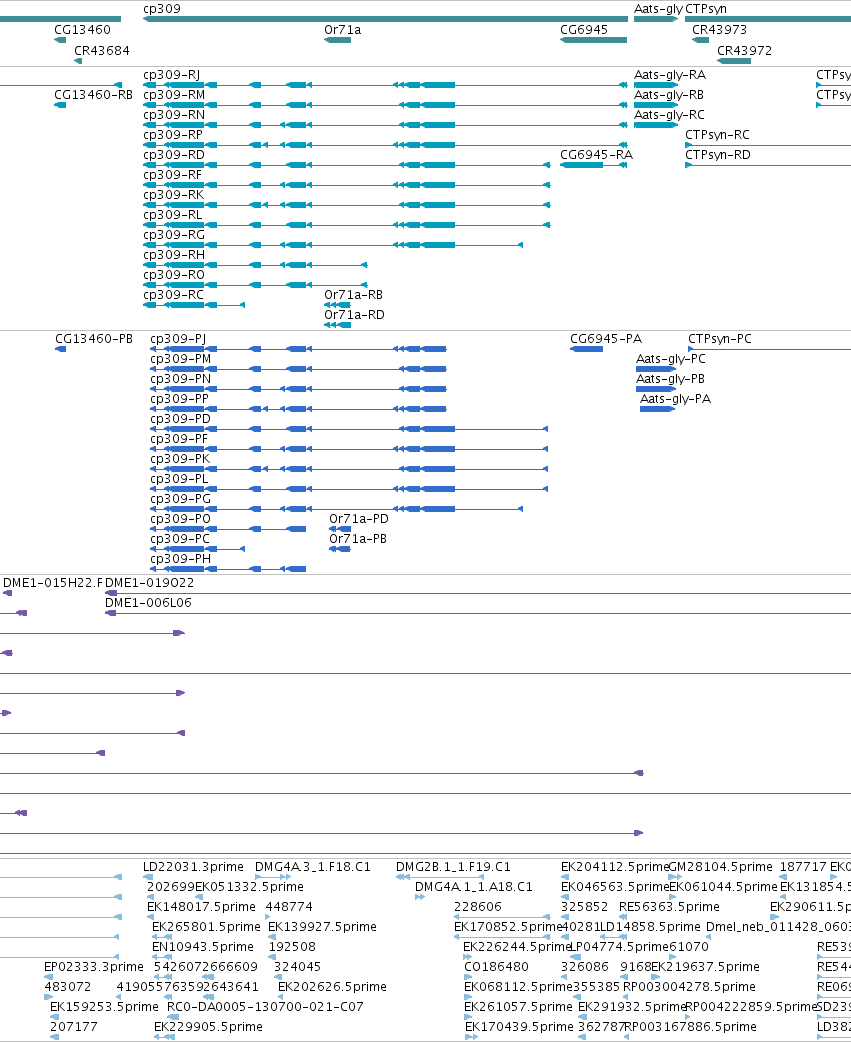Select the Or71a gene label
The width and height of the screenshot is (851, 1042).
click(343, 30)
